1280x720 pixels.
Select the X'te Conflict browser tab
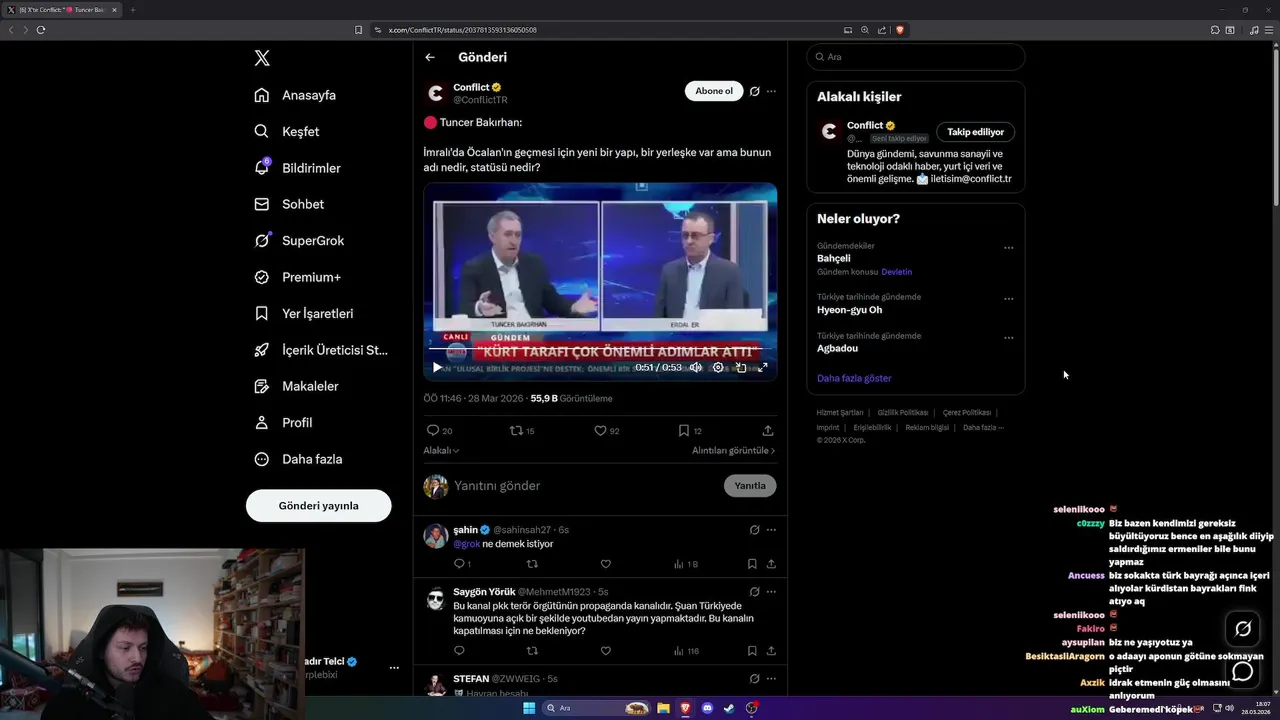point(60,10)
